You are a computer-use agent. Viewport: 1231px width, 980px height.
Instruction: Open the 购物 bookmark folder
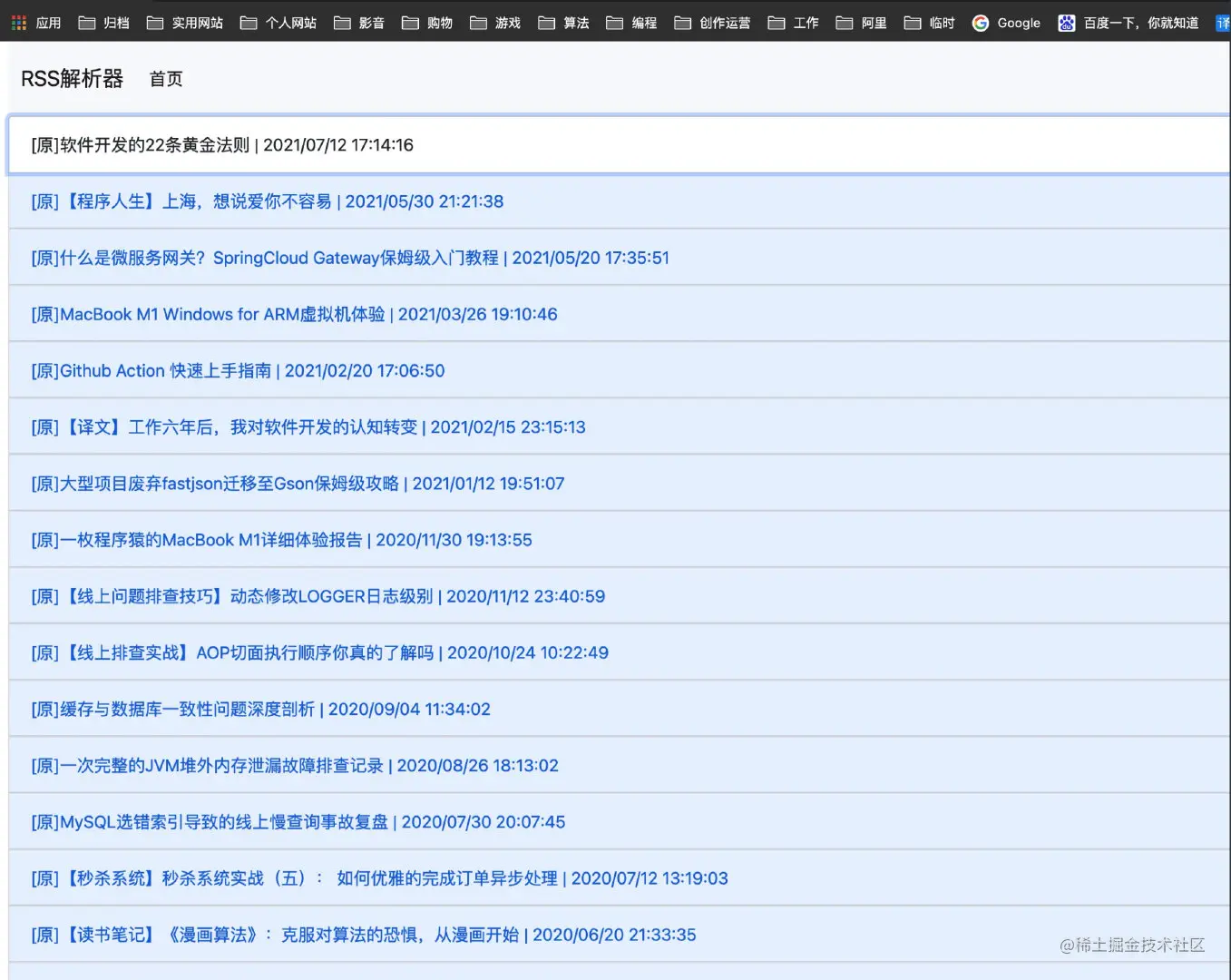[x=427, y=23]
